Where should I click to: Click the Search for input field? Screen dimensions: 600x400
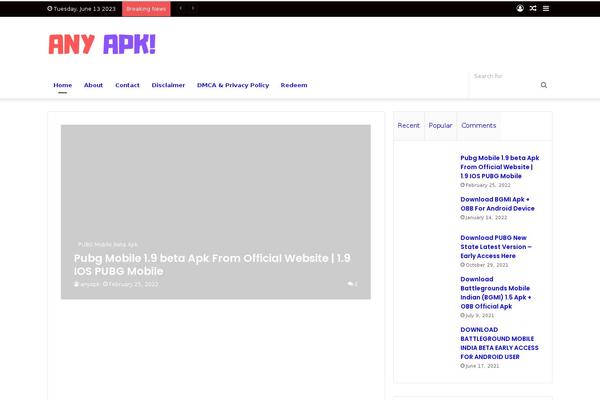pyautogui.click(x=504, y=76)
